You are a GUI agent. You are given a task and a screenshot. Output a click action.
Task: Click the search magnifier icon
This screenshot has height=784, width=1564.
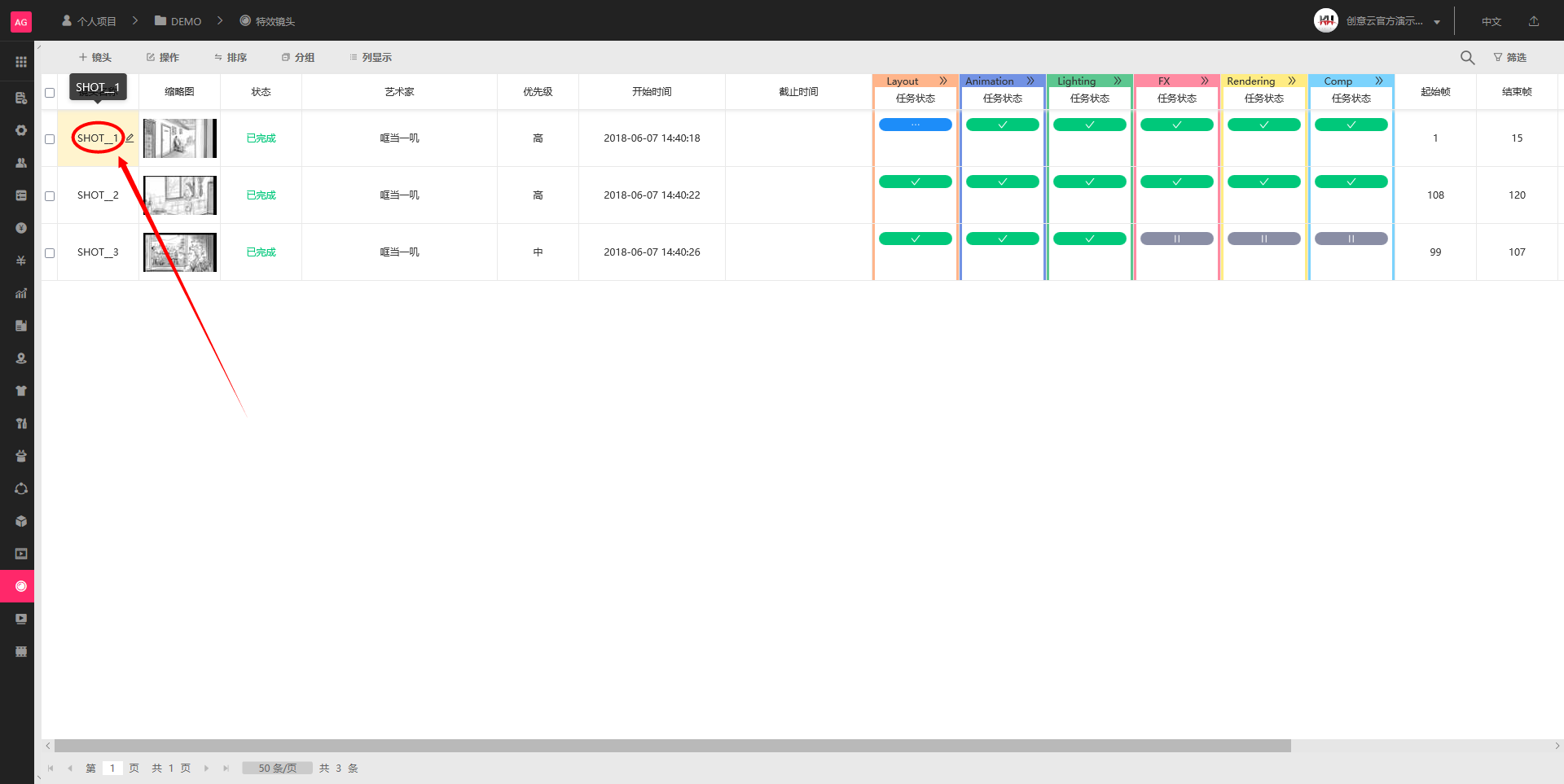point(1467,57)
